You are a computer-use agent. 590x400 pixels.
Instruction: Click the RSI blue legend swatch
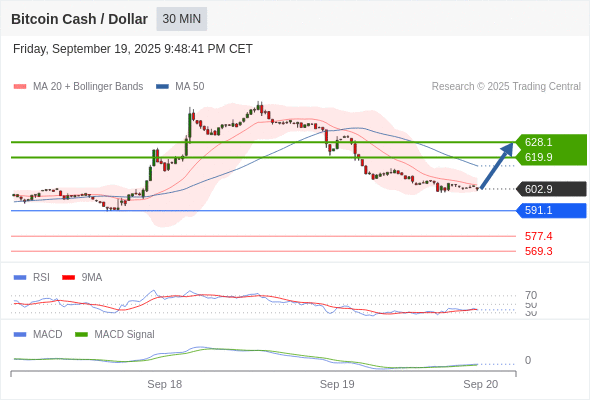click(x=20, y=278)
